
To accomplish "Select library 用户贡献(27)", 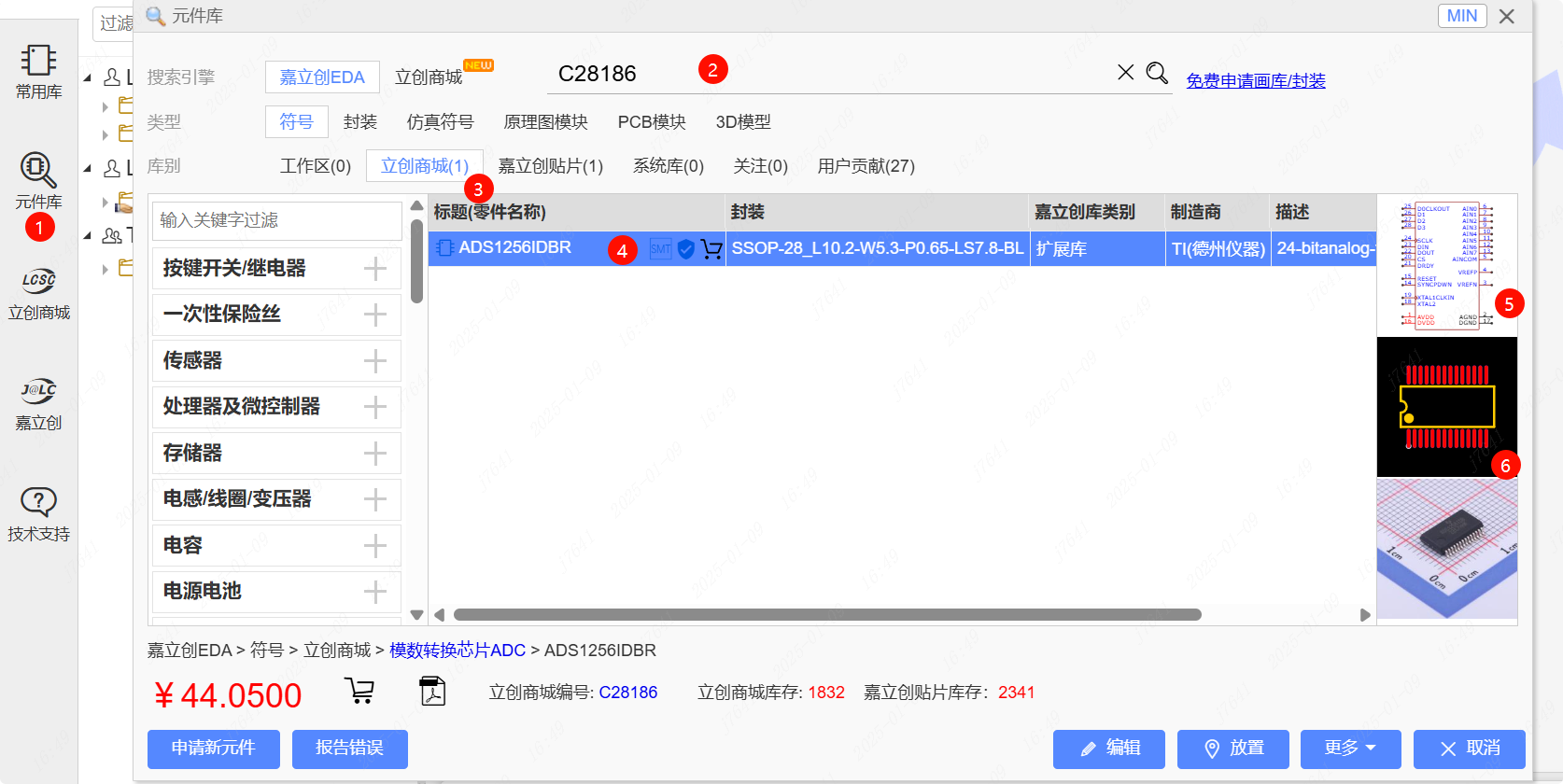I will (866, 166).
